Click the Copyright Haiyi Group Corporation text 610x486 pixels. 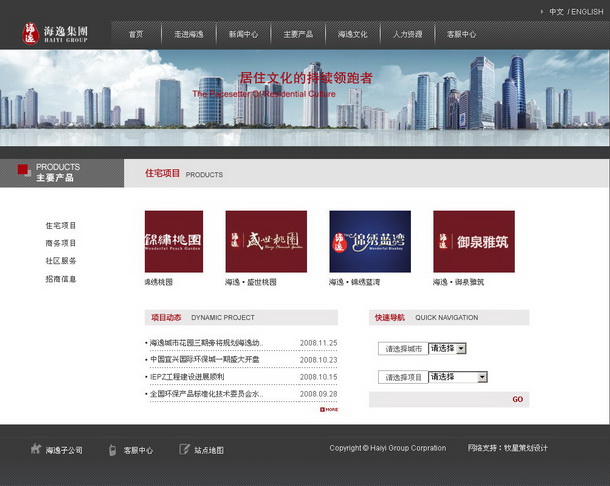(388, 448)
